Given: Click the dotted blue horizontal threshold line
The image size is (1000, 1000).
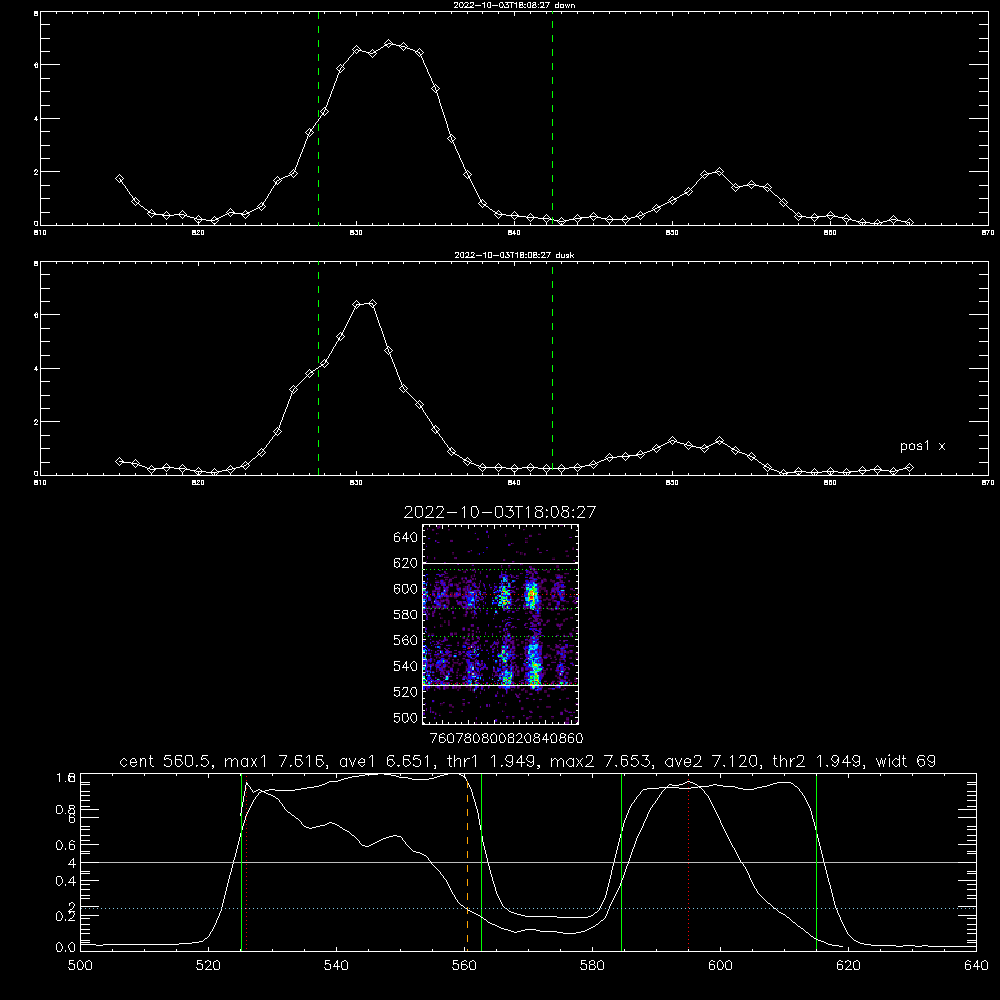Looking at the screenshot, I should click(528, 908).
